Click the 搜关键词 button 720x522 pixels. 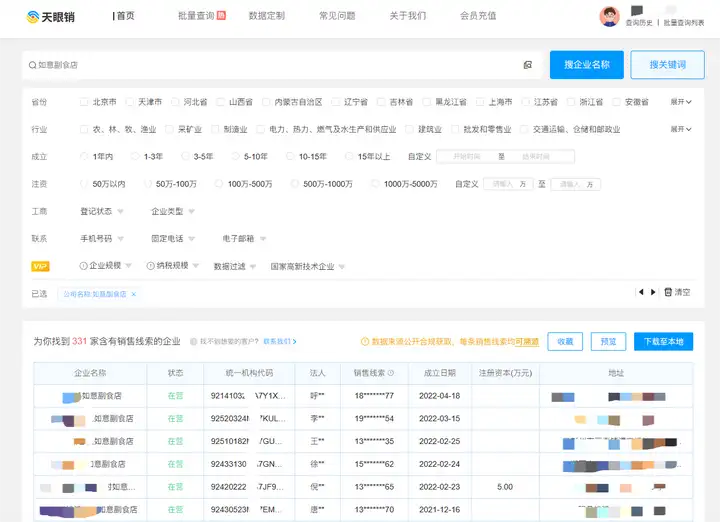pos(668,65)
